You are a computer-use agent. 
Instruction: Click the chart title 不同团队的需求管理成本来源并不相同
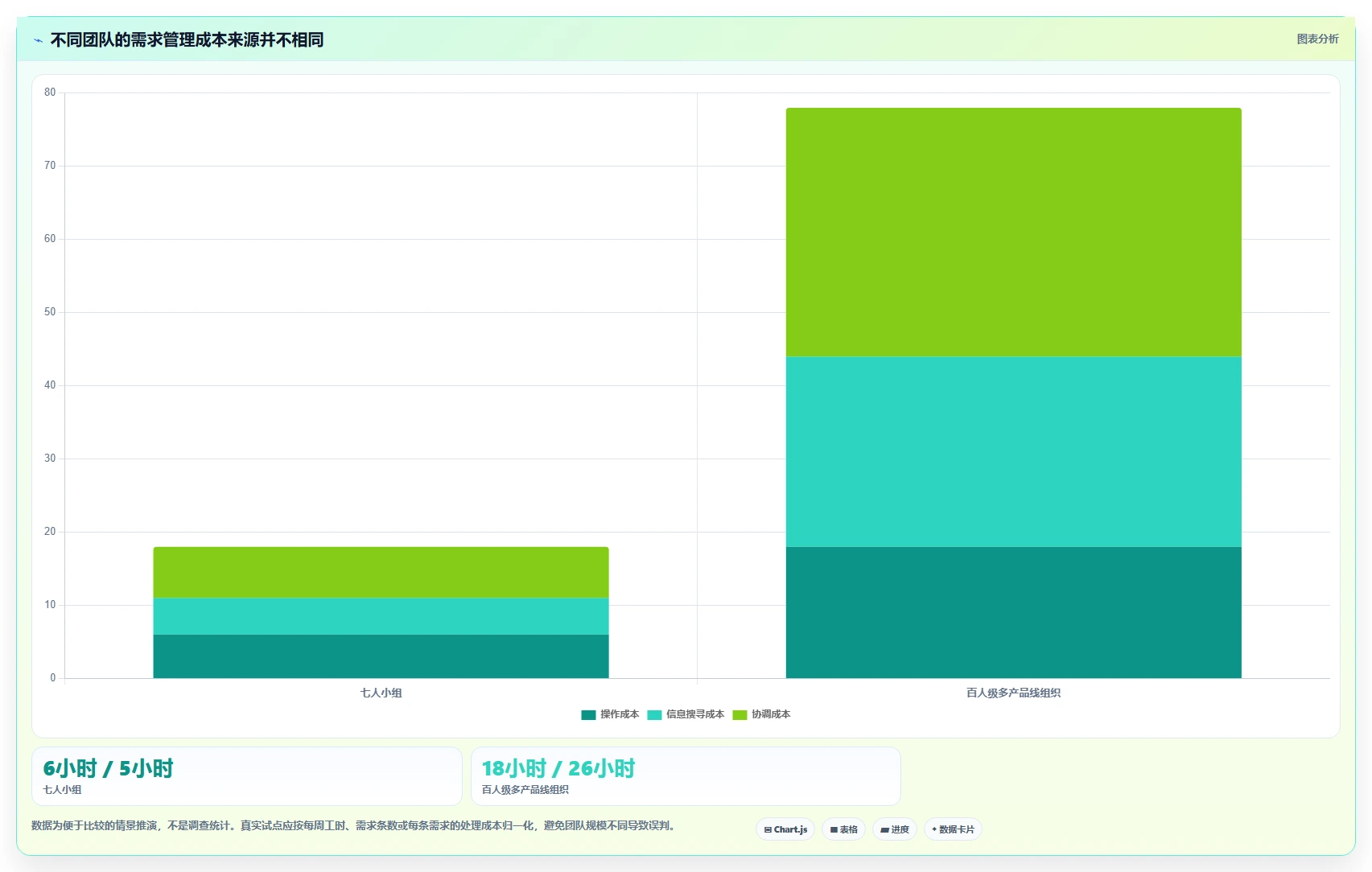click(187, 39)
